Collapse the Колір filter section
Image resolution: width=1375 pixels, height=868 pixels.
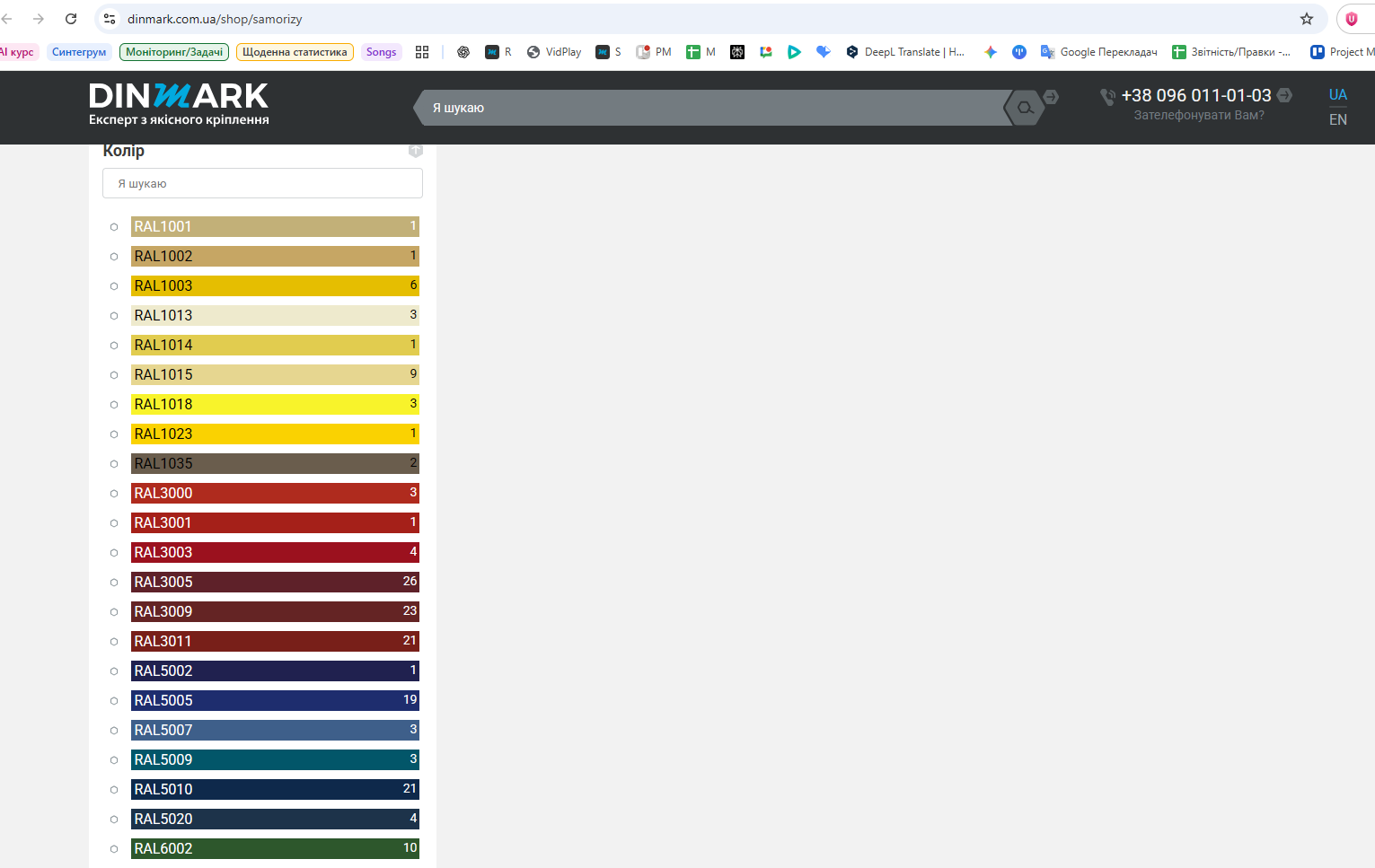tap(416, 151)
